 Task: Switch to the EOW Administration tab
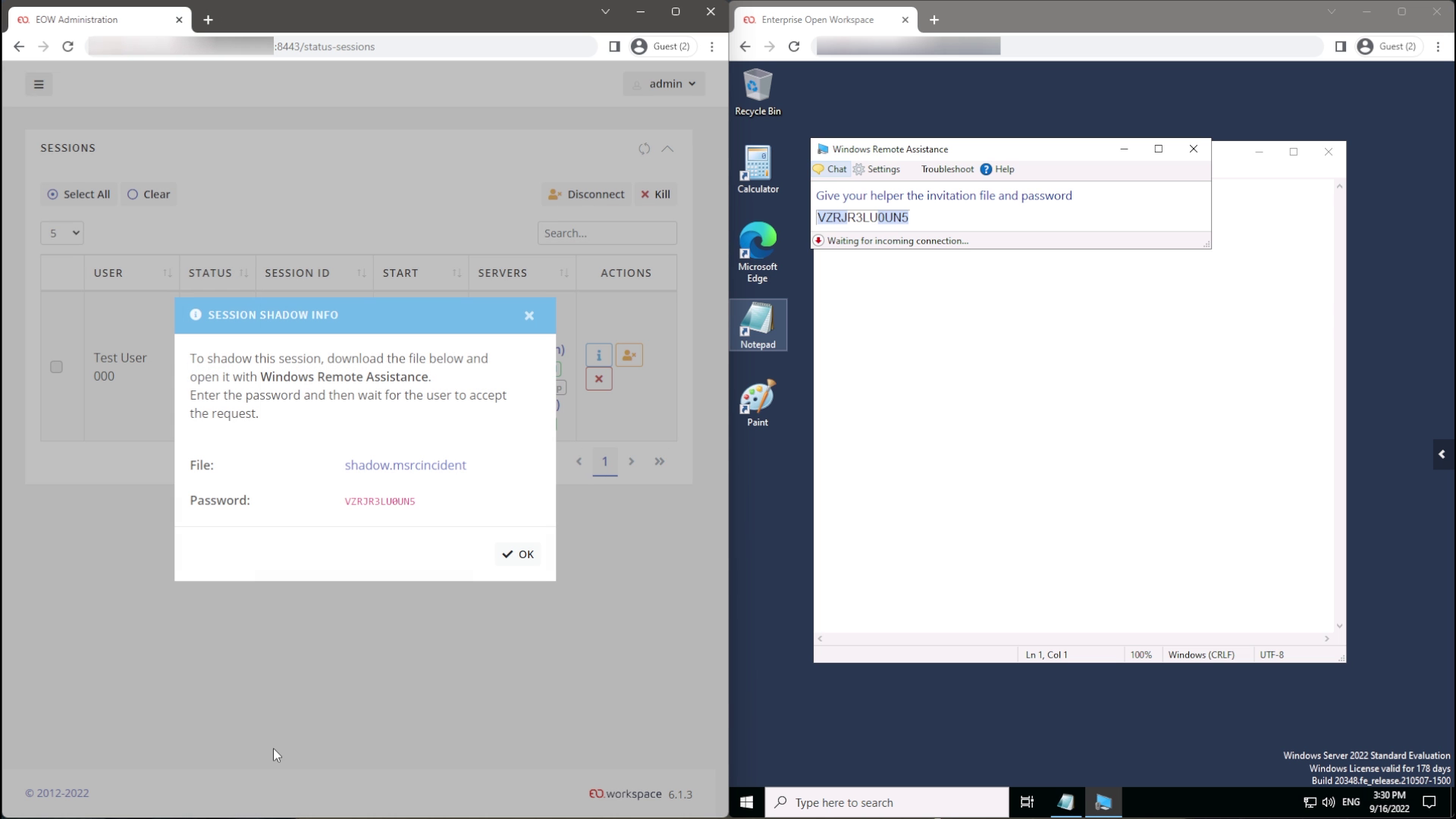99,20
